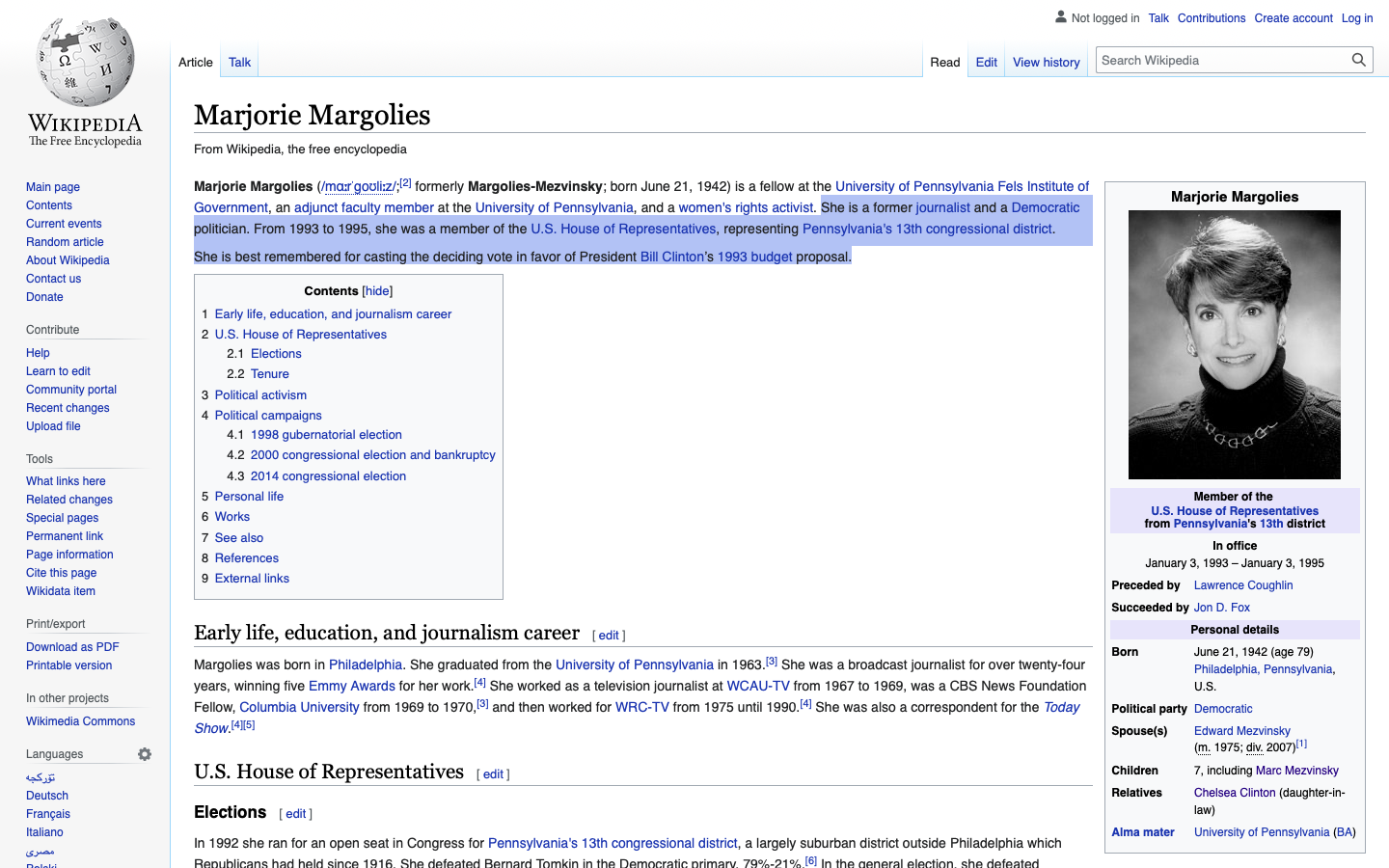
Task: Open Lawrence Coughlin infobox link
Action: pyautogui.click(x=1243, y=585)
